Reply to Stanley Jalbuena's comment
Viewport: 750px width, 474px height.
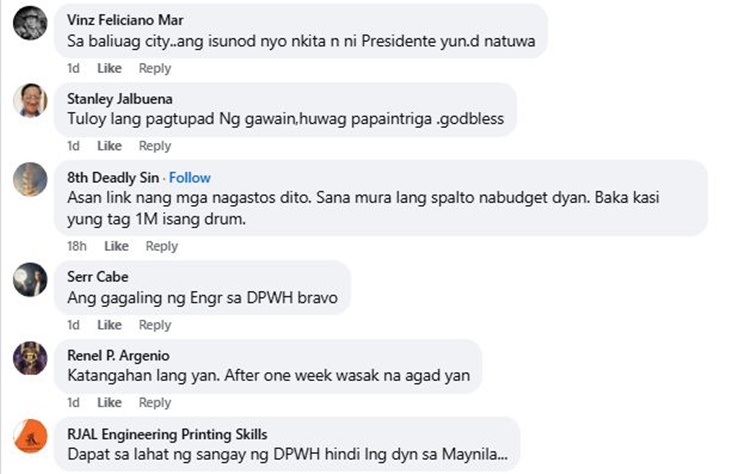pos(154,146)
